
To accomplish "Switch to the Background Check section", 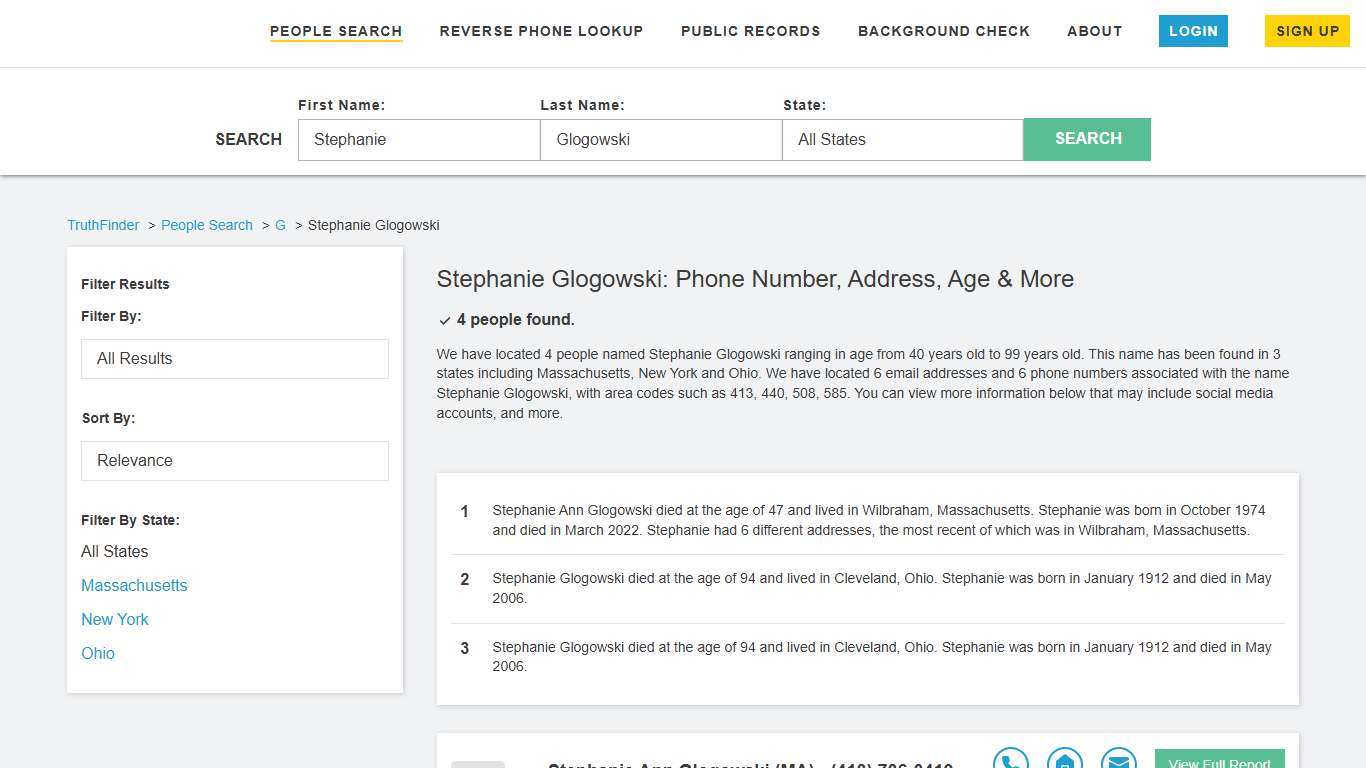I will pos(943,31).
